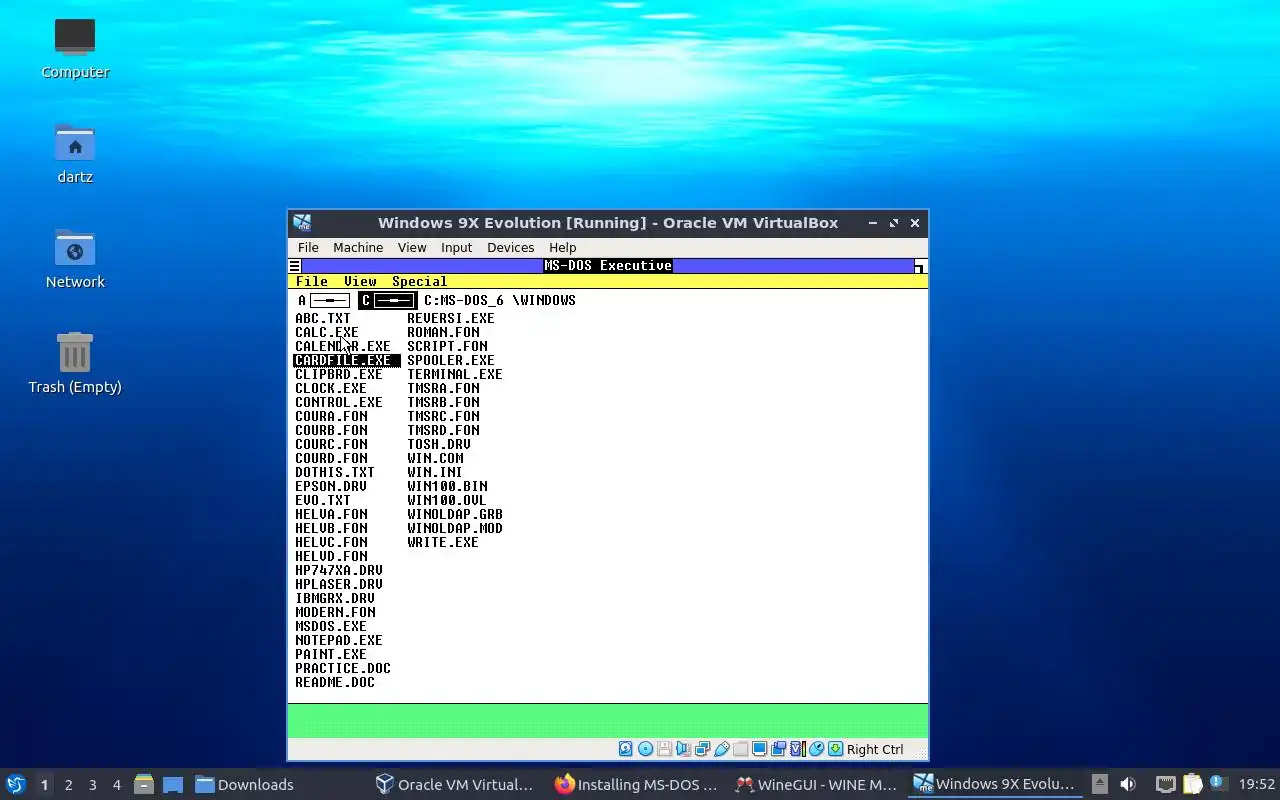Click the show desktop icon in the panel
The width and height of the screenshot is (1280, 800).
[x=173, y=784]
